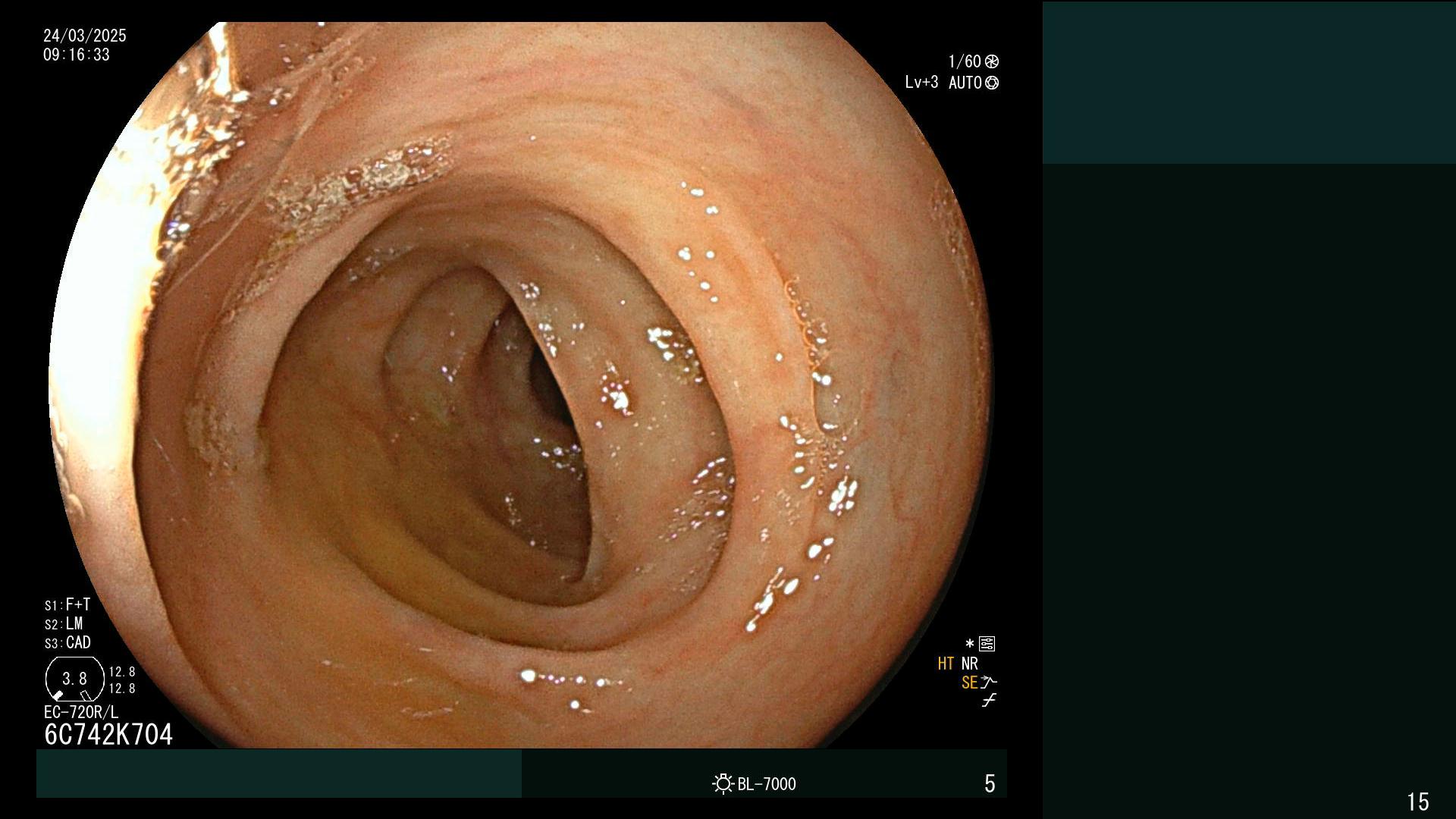Click the date 24/03/2025
The image size is (1456, 819).
point(85,36)
